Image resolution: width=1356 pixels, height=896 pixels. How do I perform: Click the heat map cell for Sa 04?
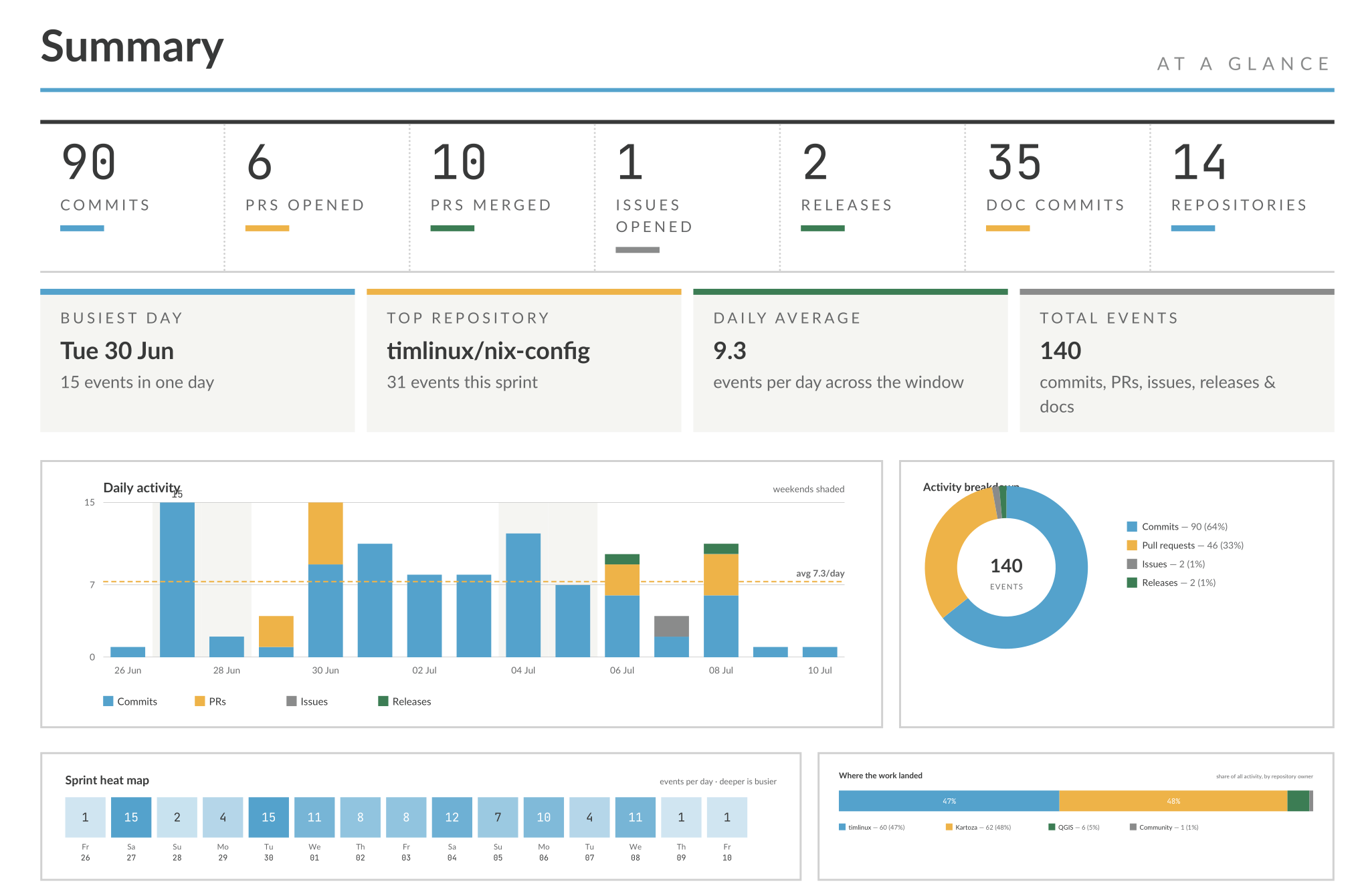(x=452, y=817)
